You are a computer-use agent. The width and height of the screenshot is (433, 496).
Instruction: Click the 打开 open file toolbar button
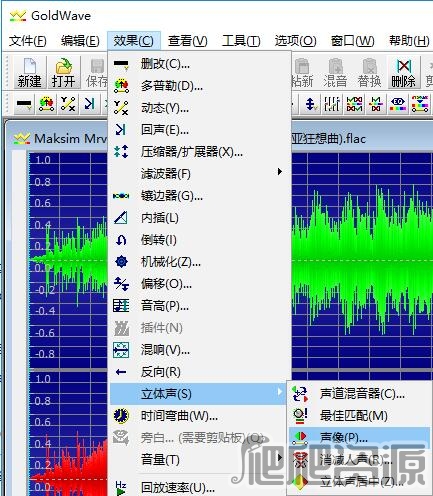pos(63,72)
